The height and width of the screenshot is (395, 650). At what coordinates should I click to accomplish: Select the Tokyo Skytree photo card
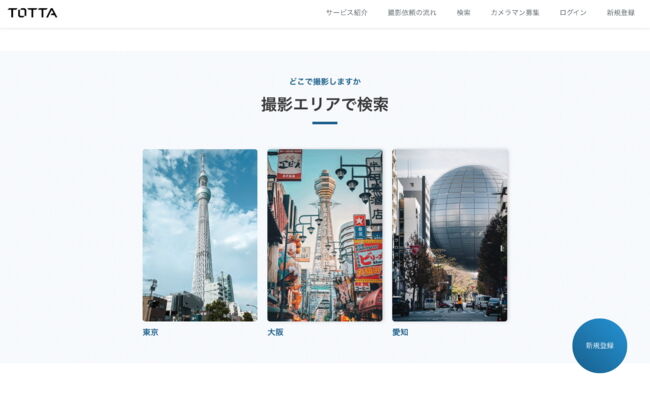(x=200, y=235)
